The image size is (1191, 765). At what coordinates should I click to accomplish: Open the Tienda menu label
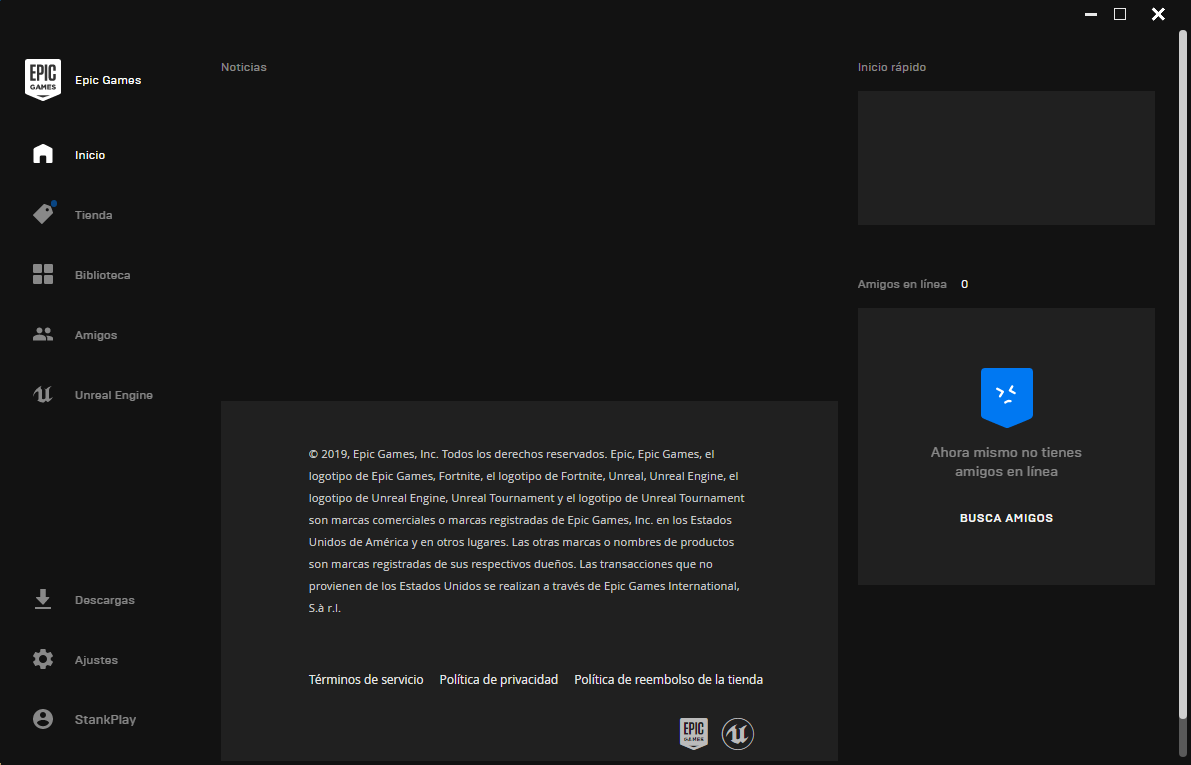(93, 215)
